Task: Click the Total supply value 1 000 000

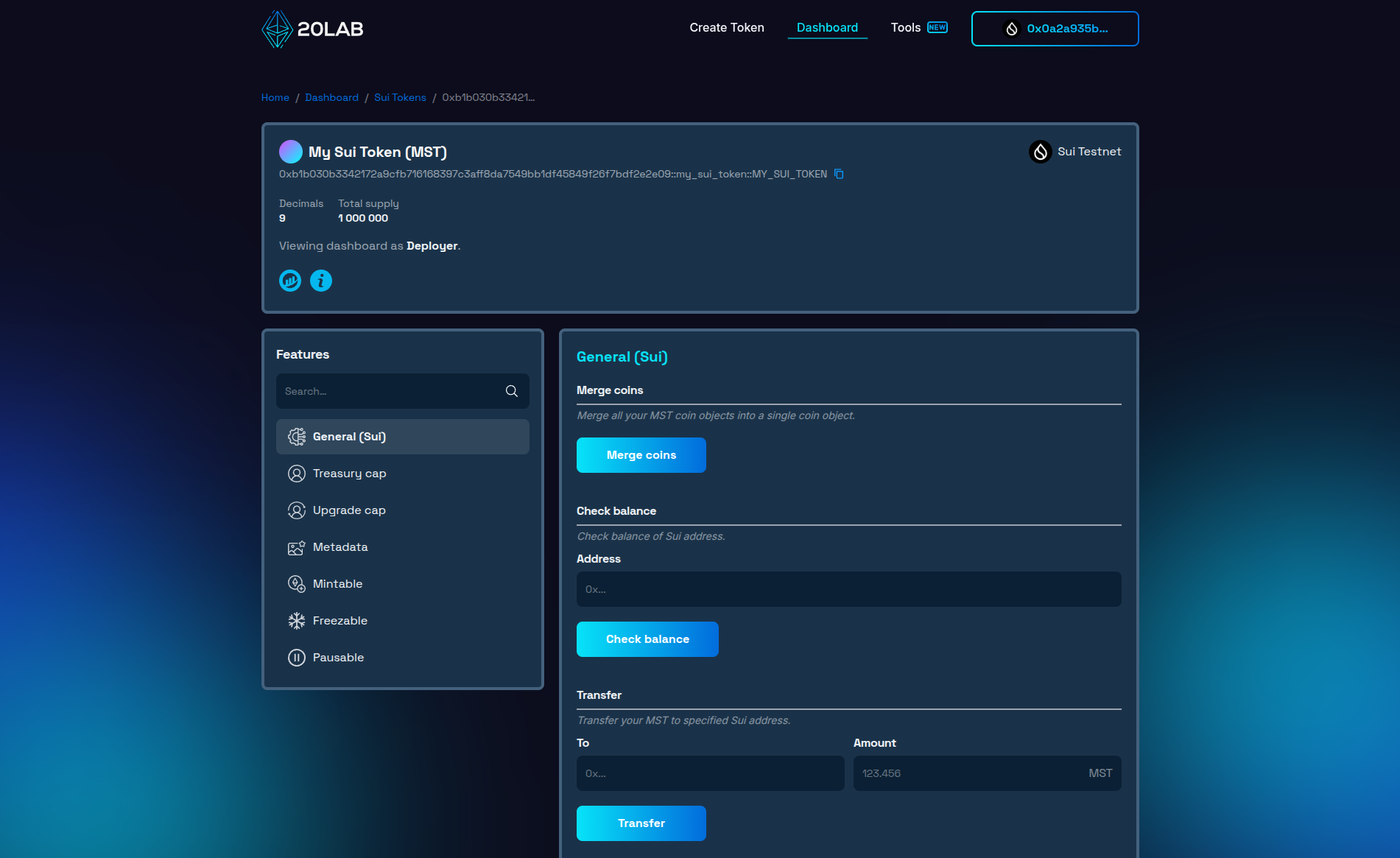Action: click(363, 218)
